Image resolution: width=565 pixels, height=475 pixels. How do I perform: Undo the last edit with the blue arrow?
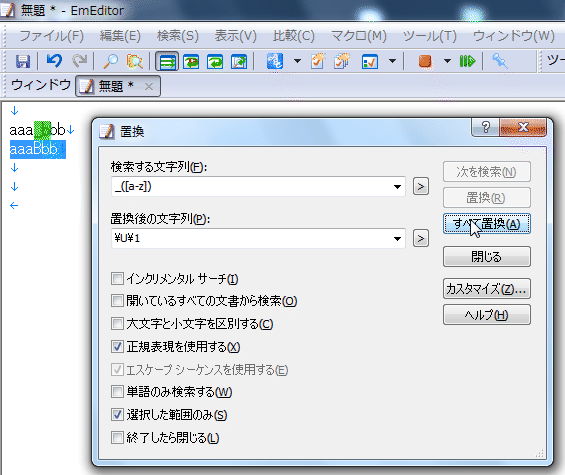[x=54, y=61]
